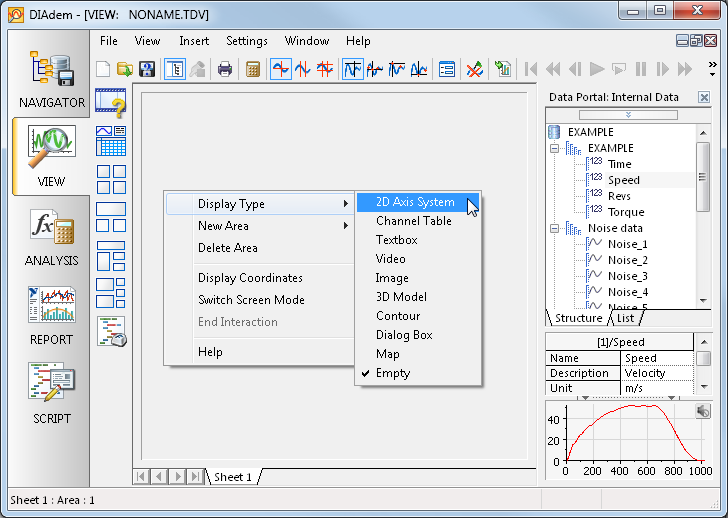Switch to the List tab

click(x=625, y=318)
